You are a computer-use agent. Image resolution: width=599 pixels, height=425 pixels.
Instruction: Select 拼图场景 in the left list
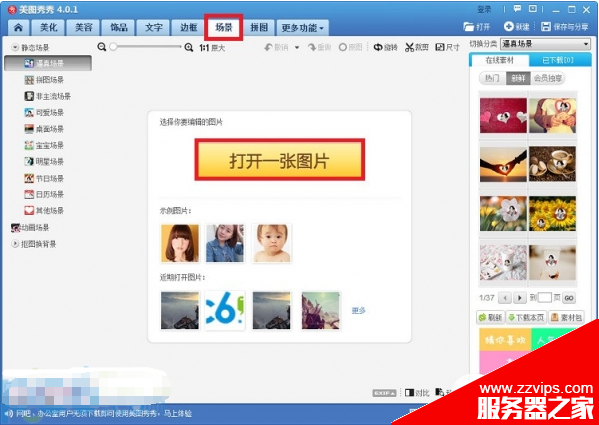coord(44,80)
